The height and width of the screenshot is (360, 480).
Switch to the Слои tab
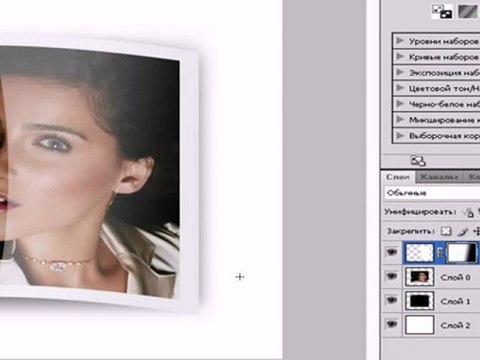398,177
